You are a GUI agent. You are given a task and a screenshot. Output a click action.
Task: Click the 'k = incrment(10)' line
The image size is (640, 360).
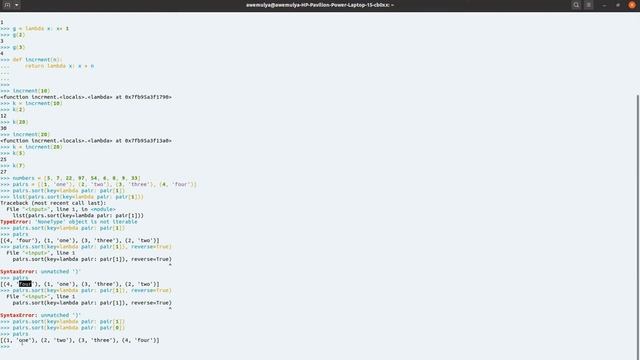click(x=31, y=103)
